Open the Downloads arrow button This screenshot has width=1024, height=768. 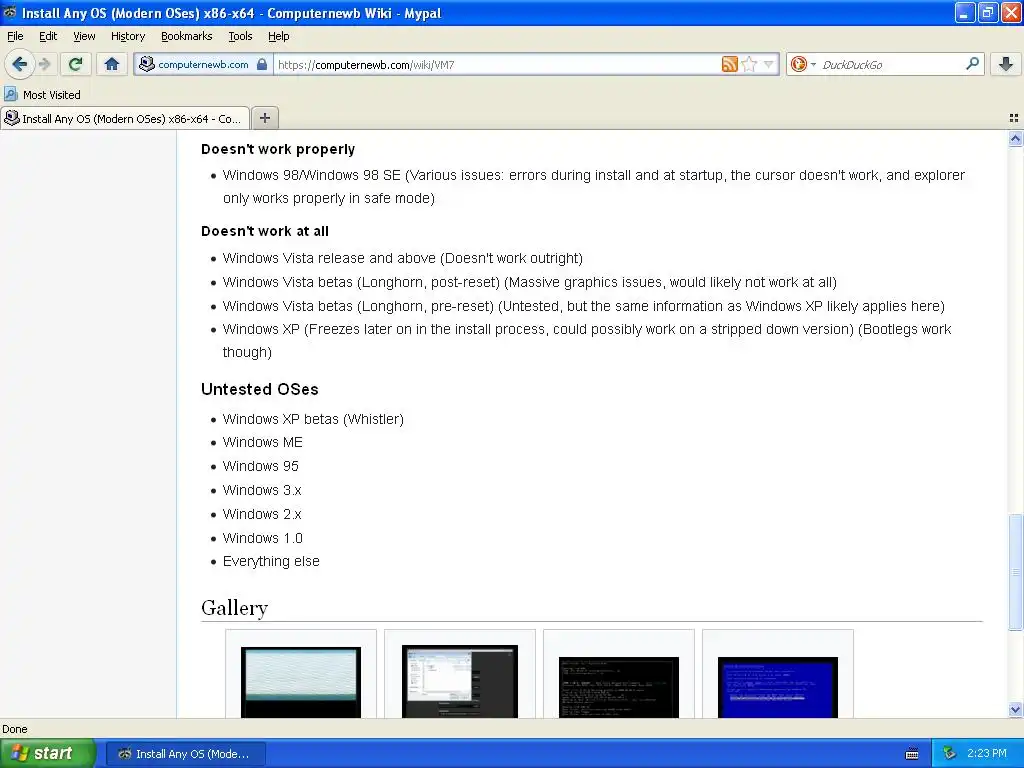pos(1006,64)
